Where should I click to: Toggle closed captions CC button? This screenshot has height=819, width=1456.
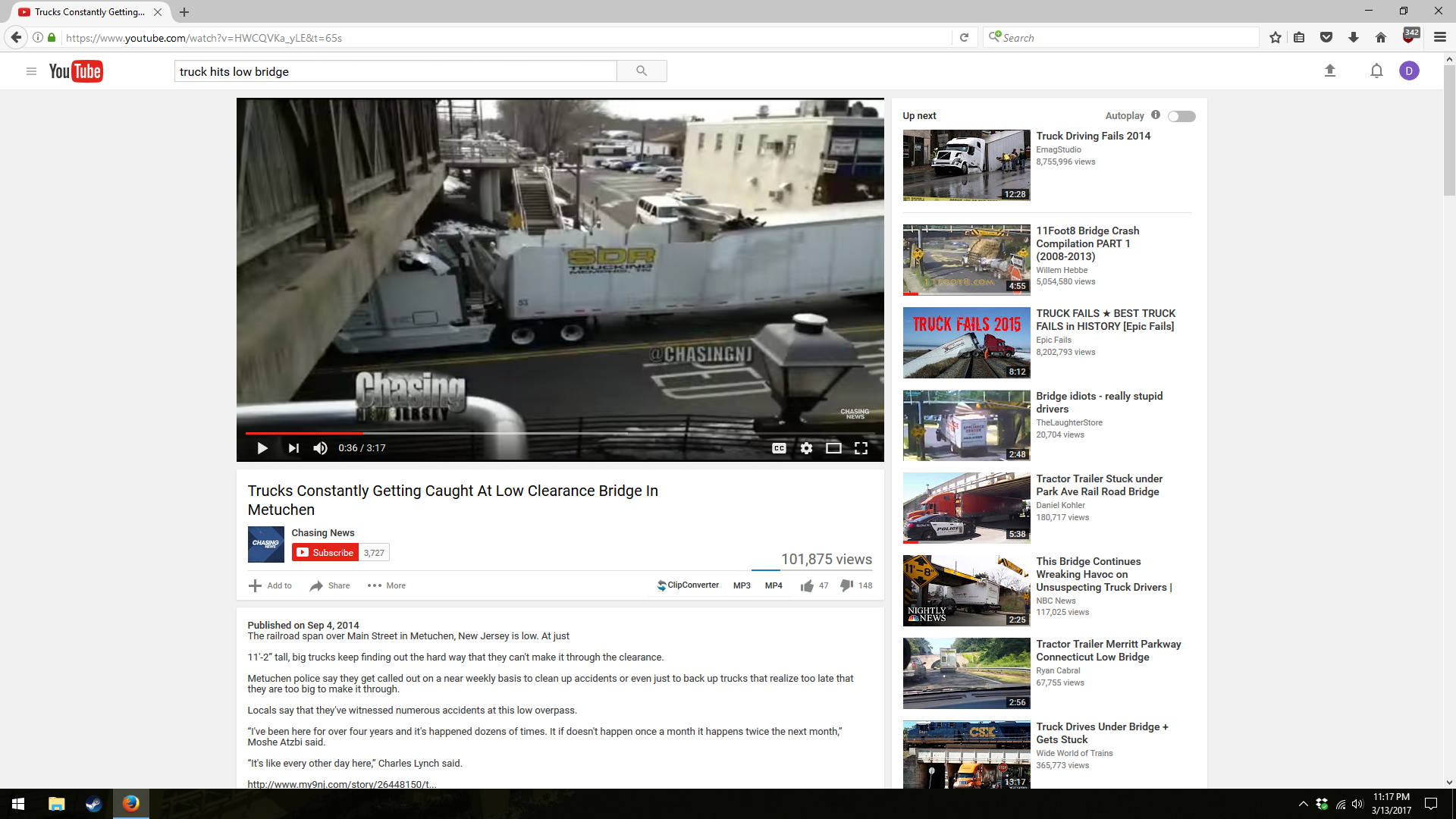[779, 448]
